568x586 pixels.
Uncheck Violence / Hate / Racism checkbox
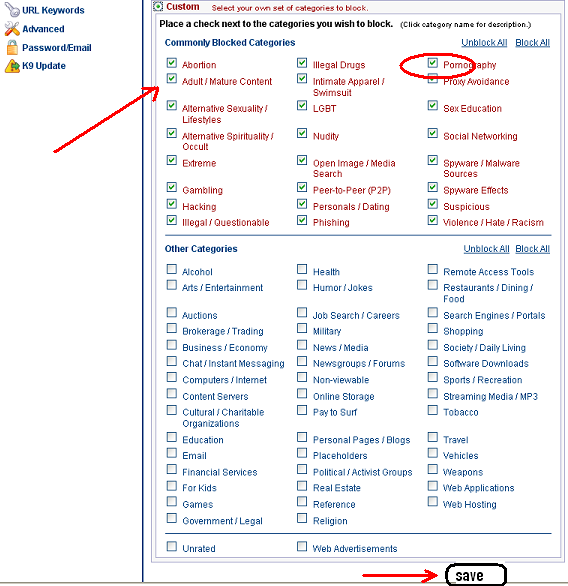(433, 220)
